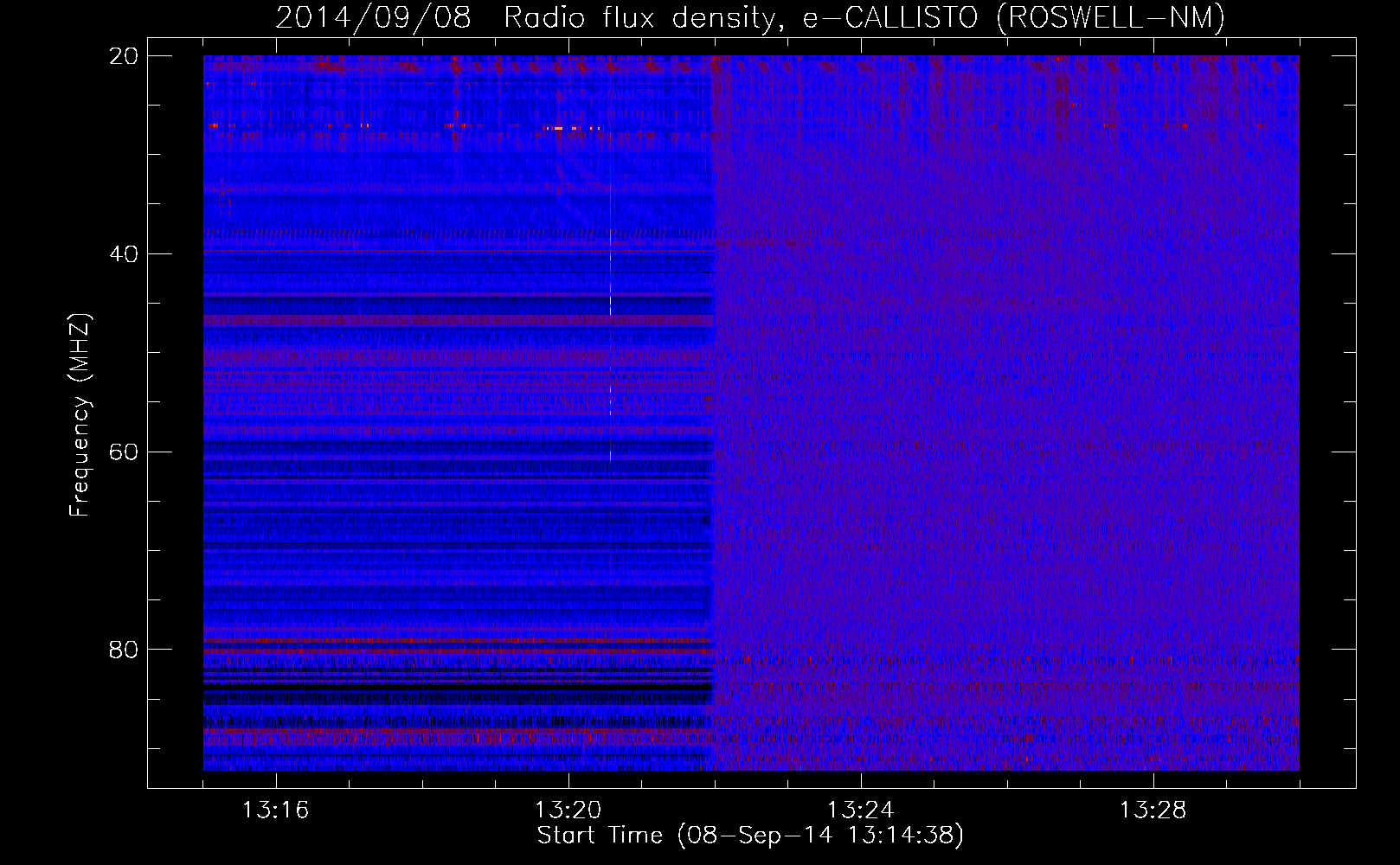Click the 40 frequency tick label
This screenshot has height=865, width=1400.
124,254
